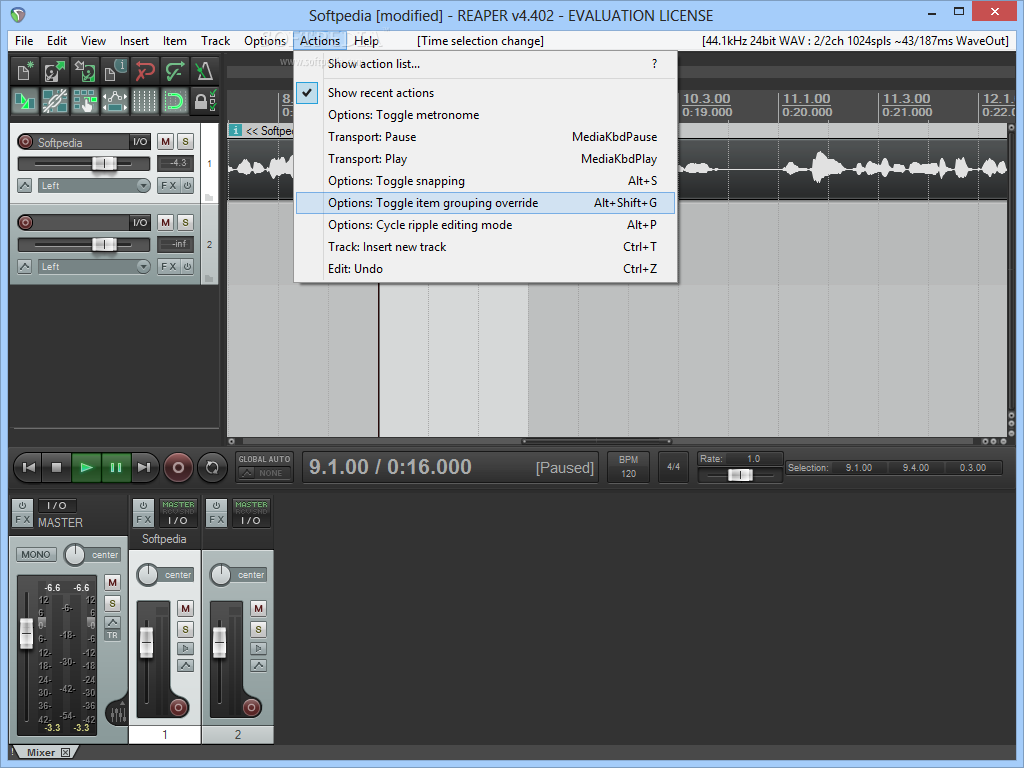Open 4/4 time signature selector

point(673,467)
